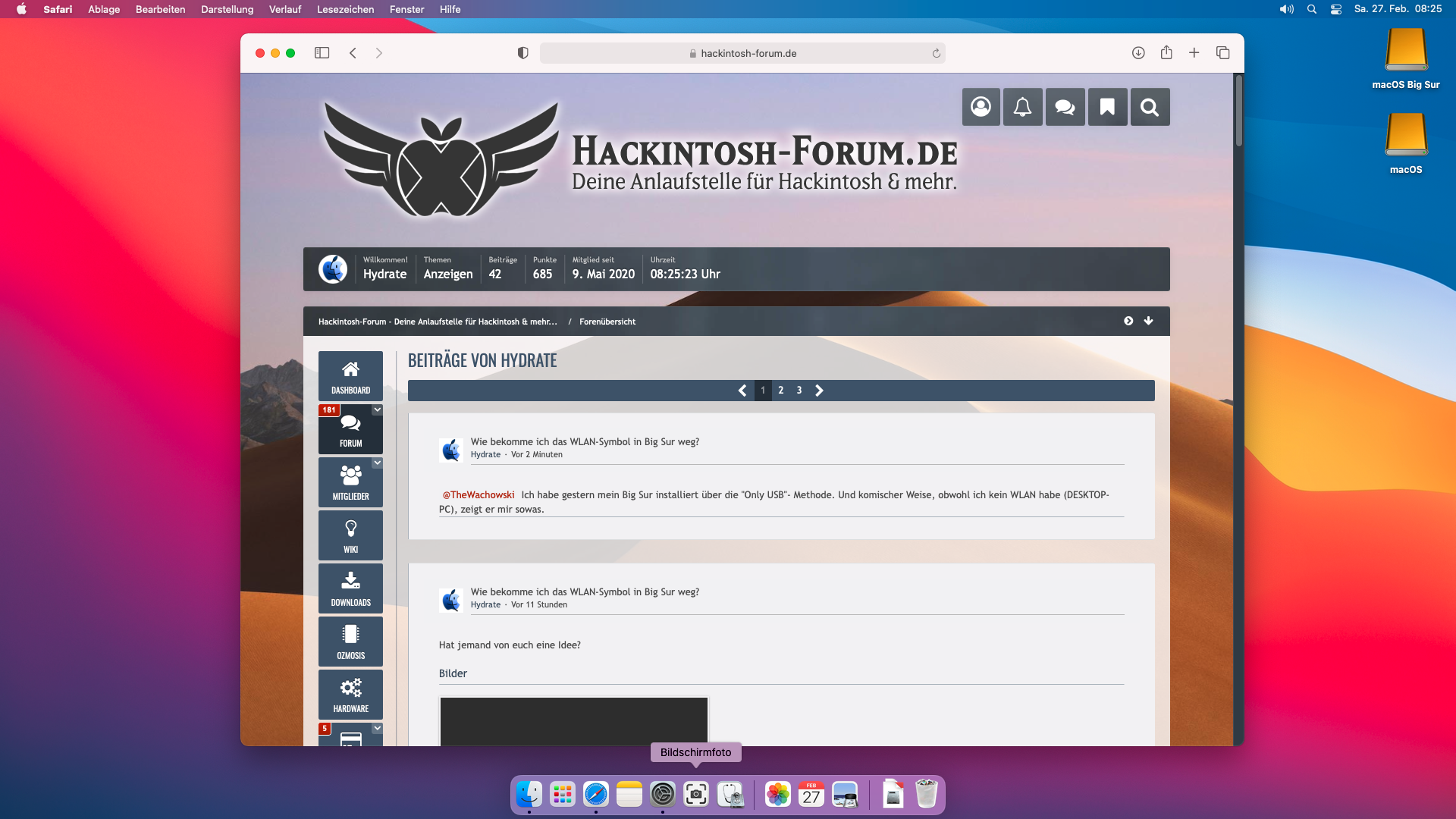Open the Lesezeichen menu
Image resolution: width=1456 pixels, height=819 pixels.
(x=345, y=9)
